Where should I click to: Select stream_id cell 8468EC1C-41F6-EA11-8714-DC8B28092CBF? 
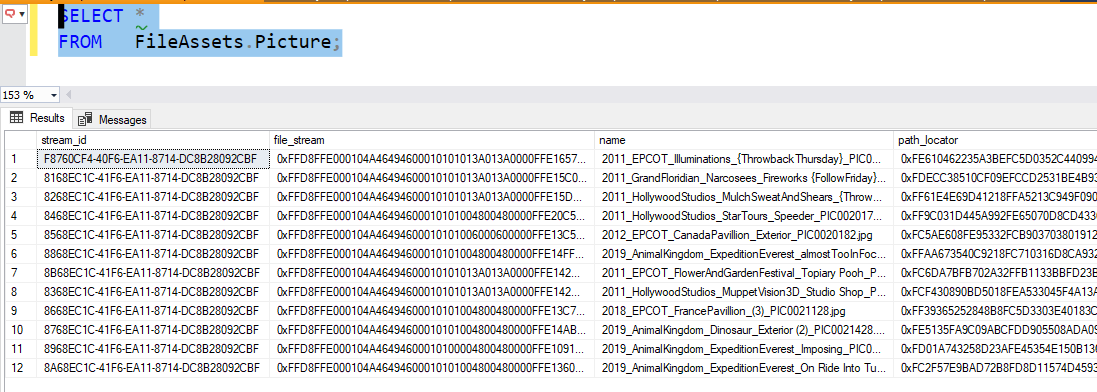pyautogui.click(x=153, y=216)
